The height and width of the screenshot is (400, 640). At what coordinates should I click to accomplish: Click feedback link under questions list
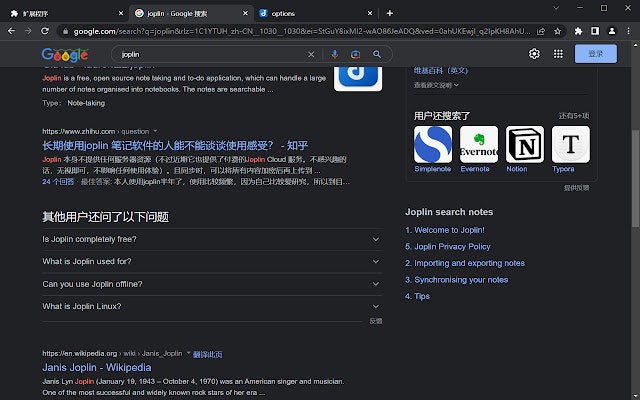[376, 321]
